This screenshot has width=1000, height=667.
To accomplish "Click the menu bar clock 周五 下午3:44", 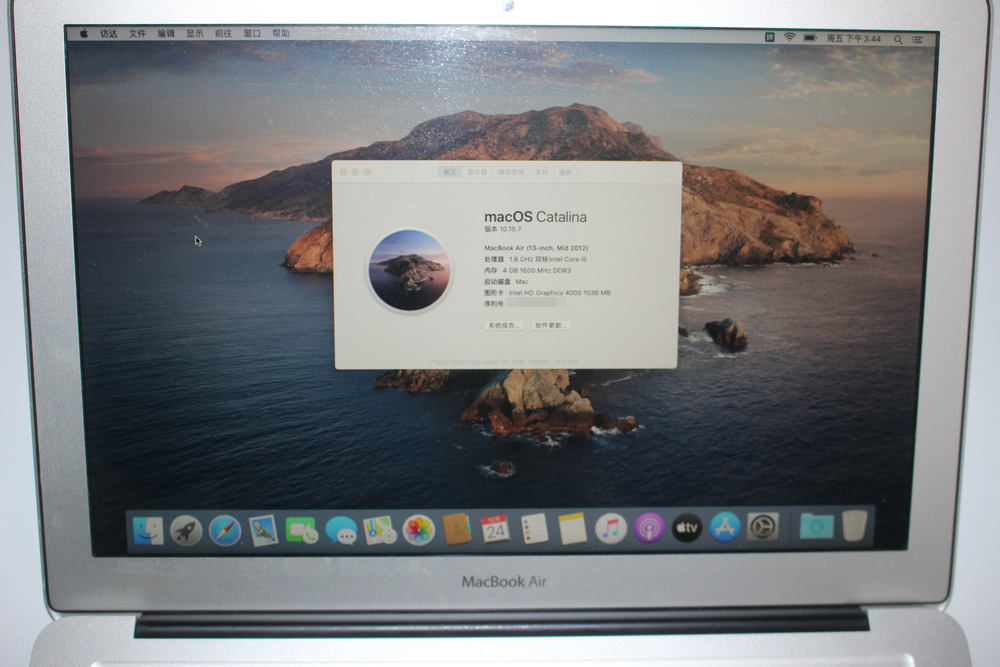I will pos(853,39).
